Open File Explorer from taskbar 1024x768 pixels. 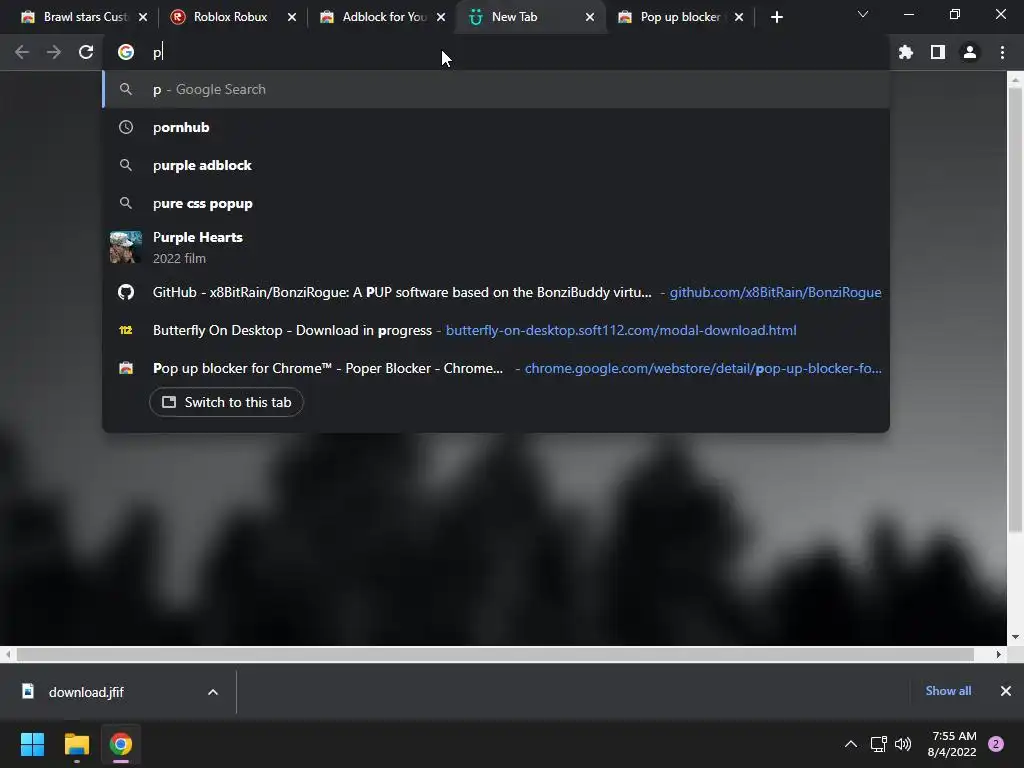coord(76,744)
